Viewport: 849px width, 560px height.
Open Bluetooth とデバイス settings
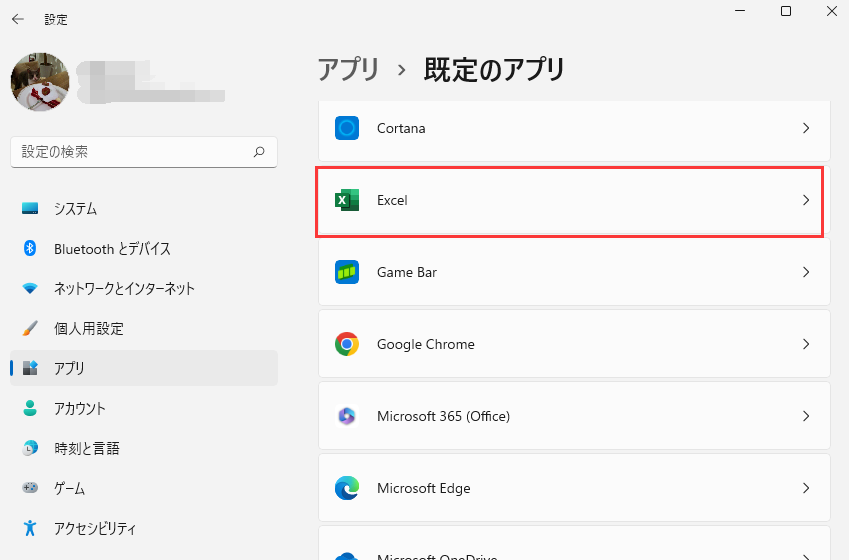112,249
